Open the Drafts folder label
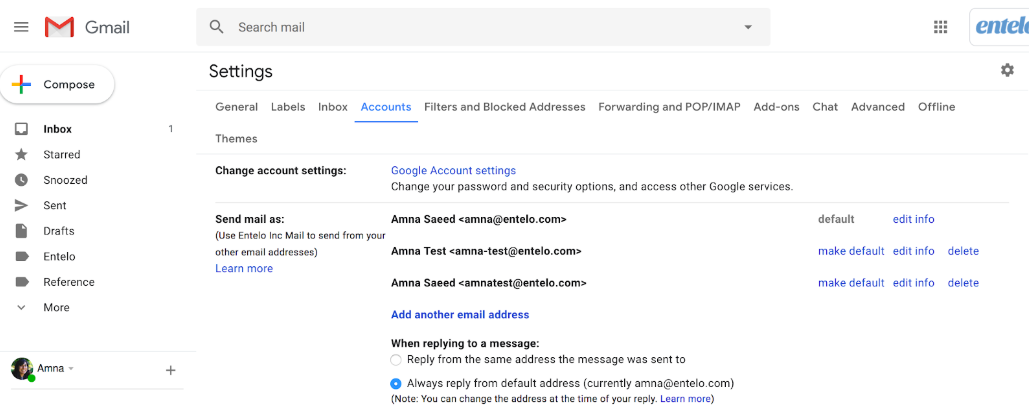 tap(59, 231)
